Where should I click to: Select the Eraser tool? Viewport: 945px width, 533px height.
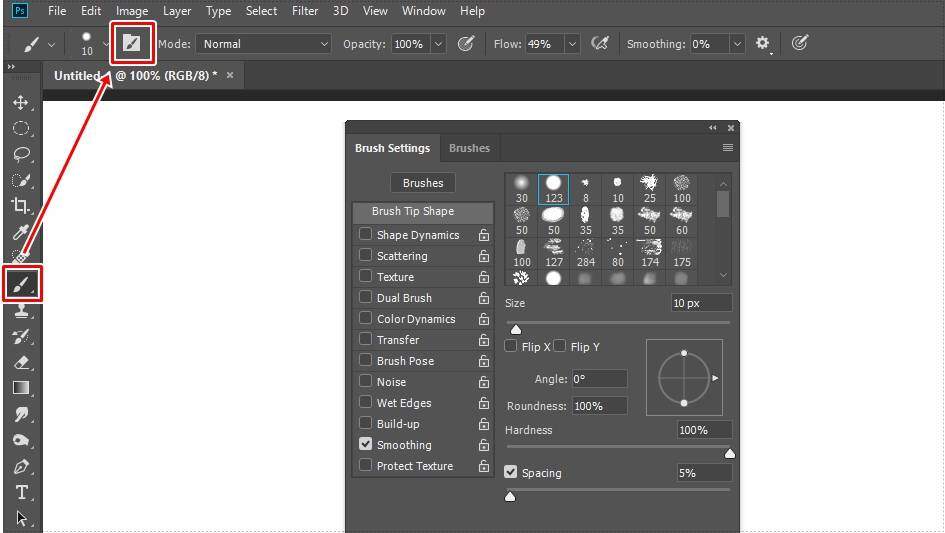click(x=21, y=362)
